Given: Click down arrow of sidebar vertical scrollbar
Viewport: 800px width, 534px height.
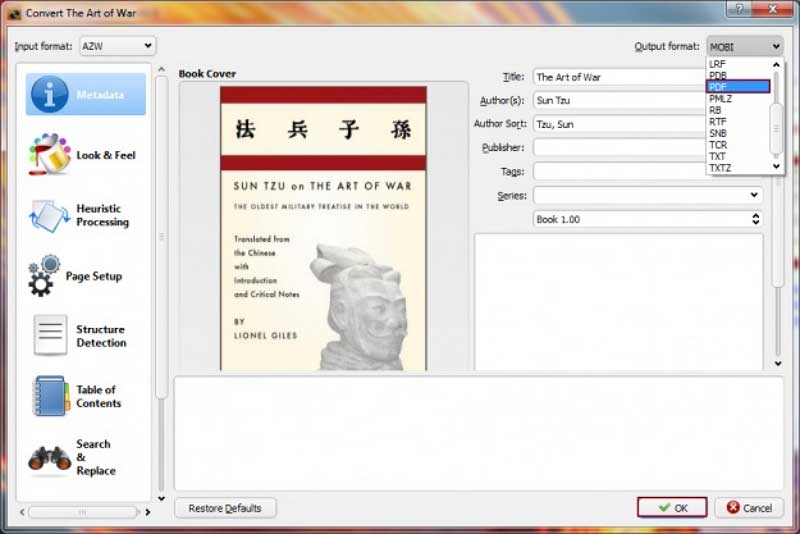Looking at the screenshot, I should [161, 498].
